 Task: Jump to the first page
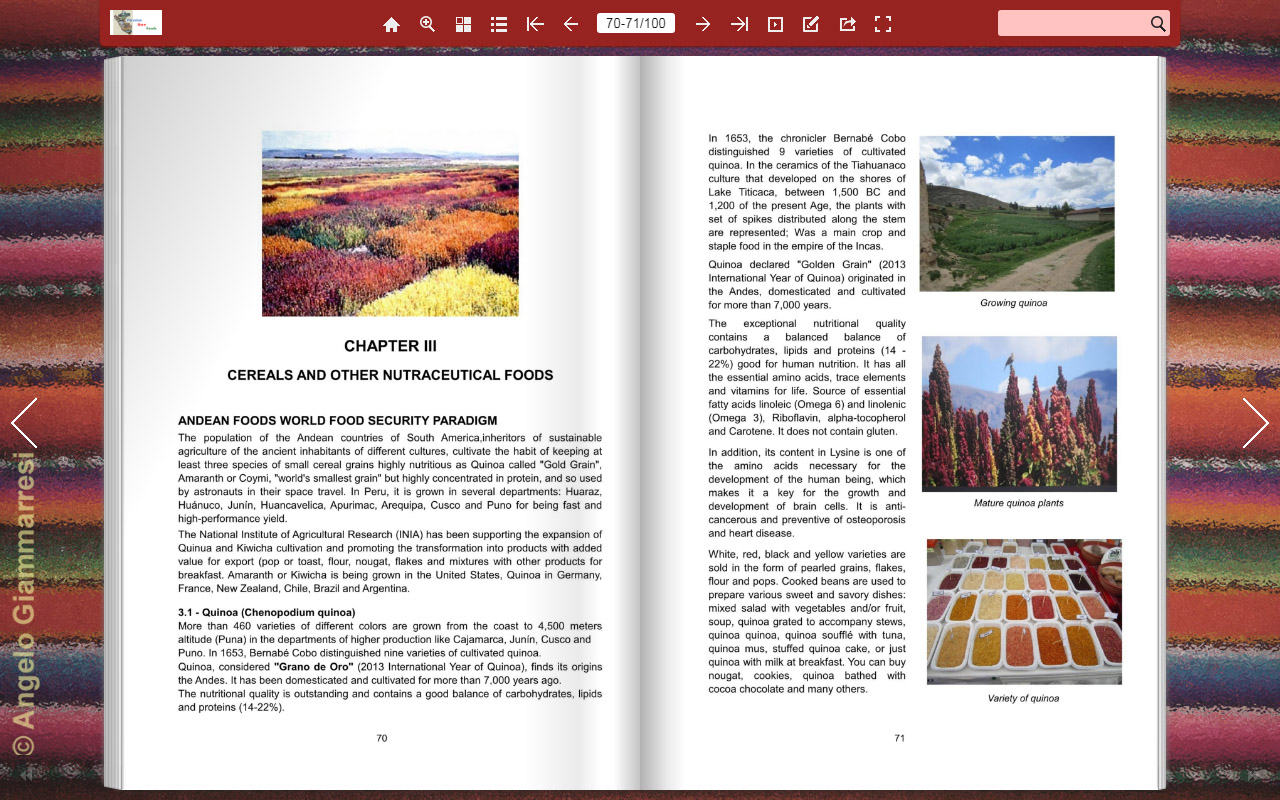[x=535, y=24]
